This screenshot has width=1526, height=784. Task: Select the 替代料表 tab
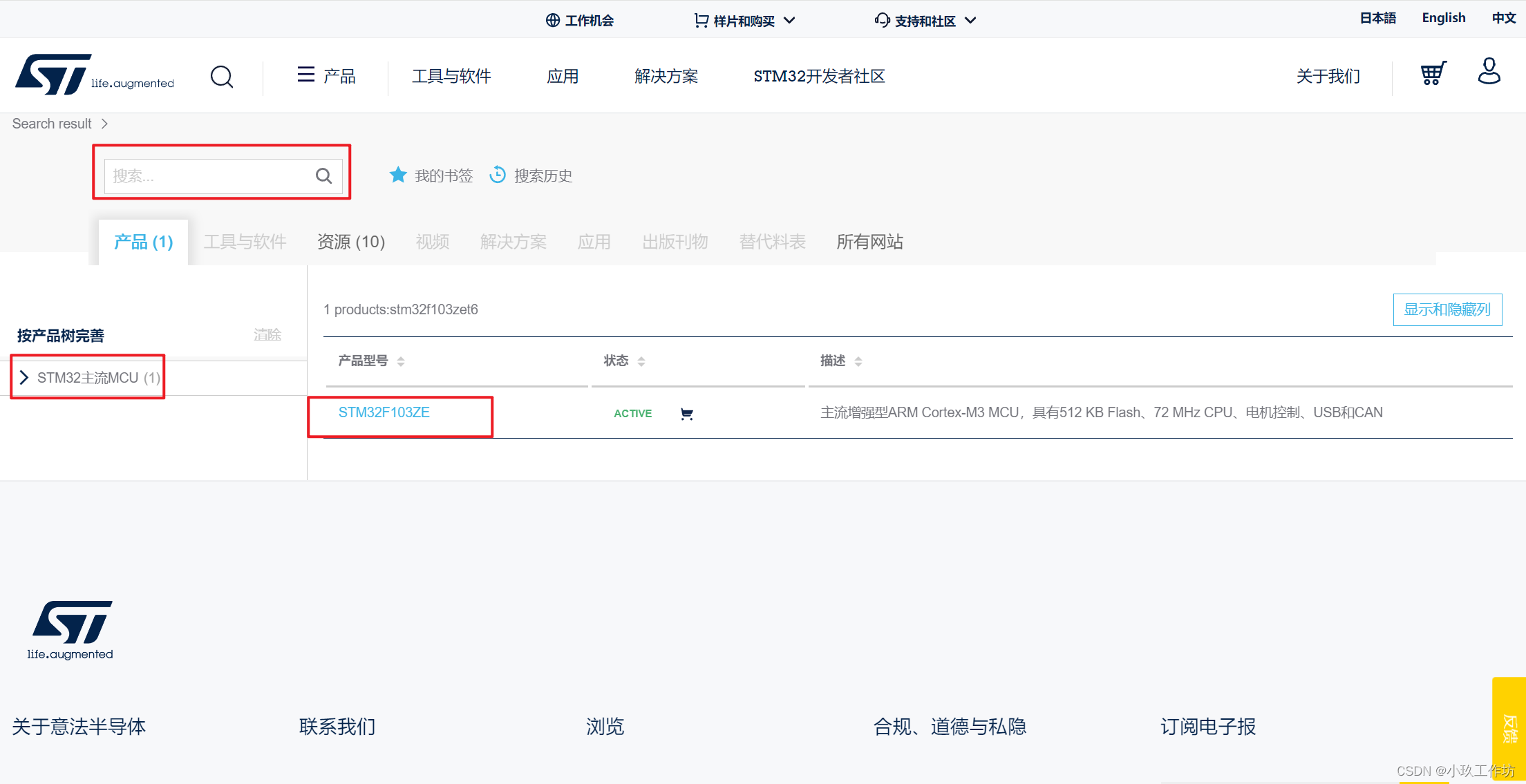[x=773, y=242]
